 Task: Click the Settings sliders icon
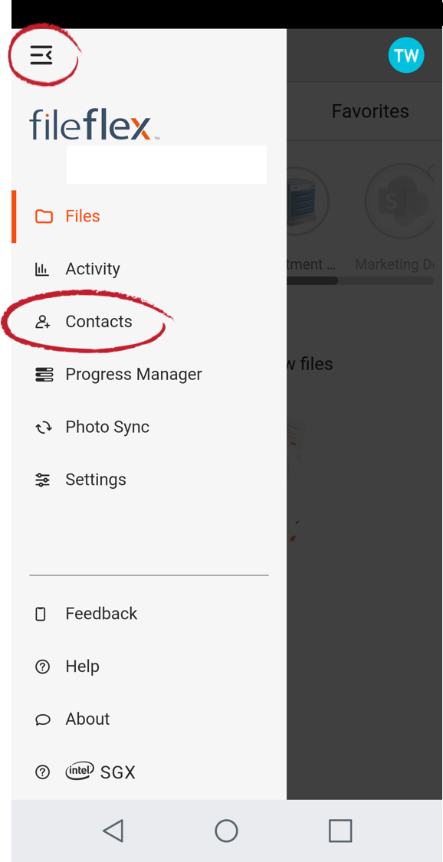(42, 480)
